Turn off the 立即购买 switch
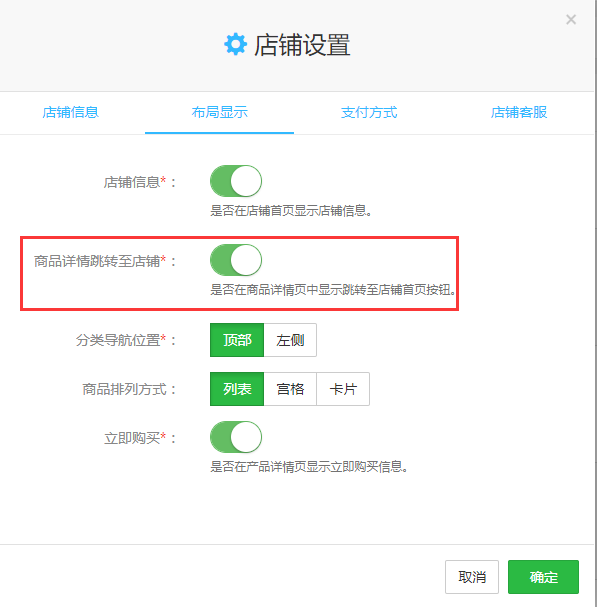 point(236,437)
